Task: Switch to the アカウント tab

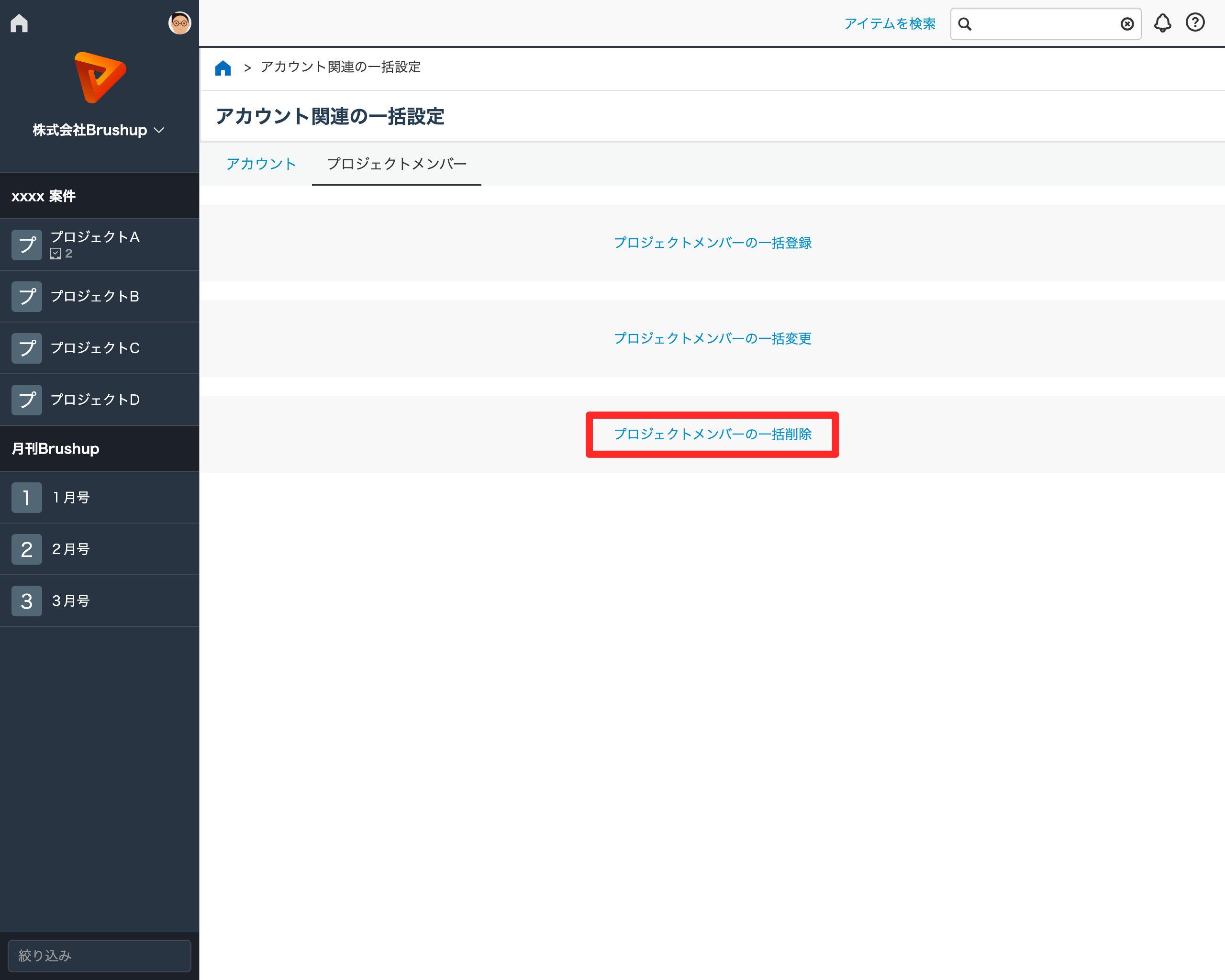Action: point(261,164)
